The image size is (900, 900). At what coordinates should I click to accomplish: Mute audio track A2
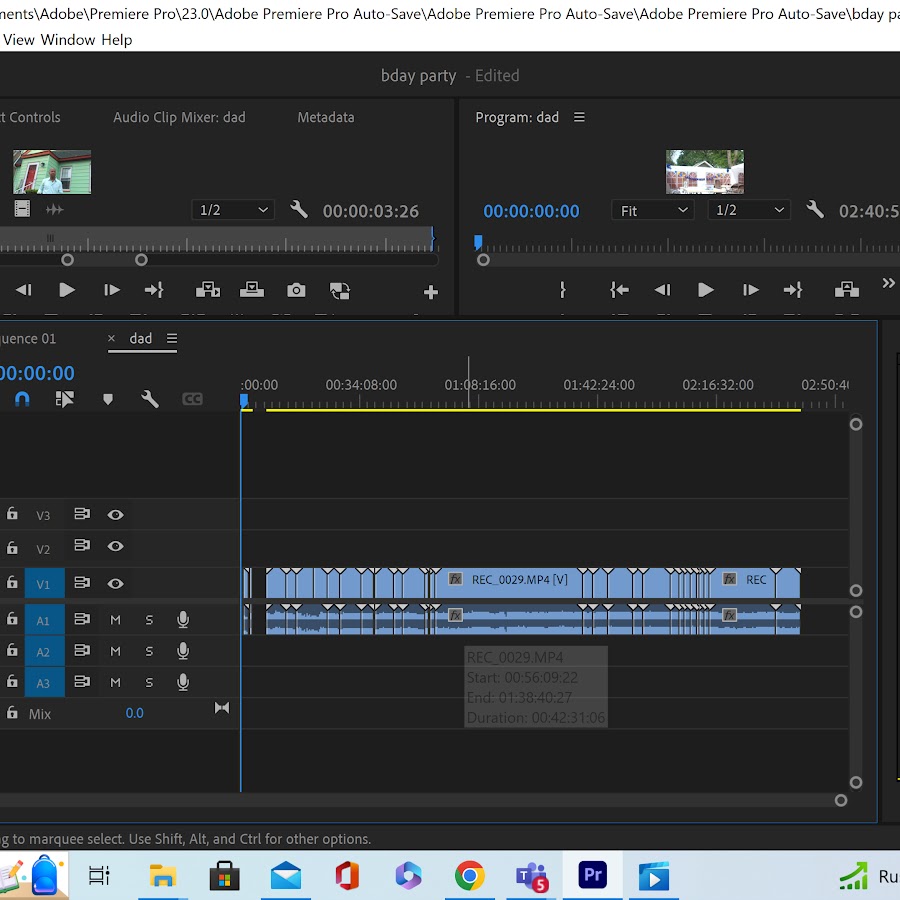(x=115, y=651)
